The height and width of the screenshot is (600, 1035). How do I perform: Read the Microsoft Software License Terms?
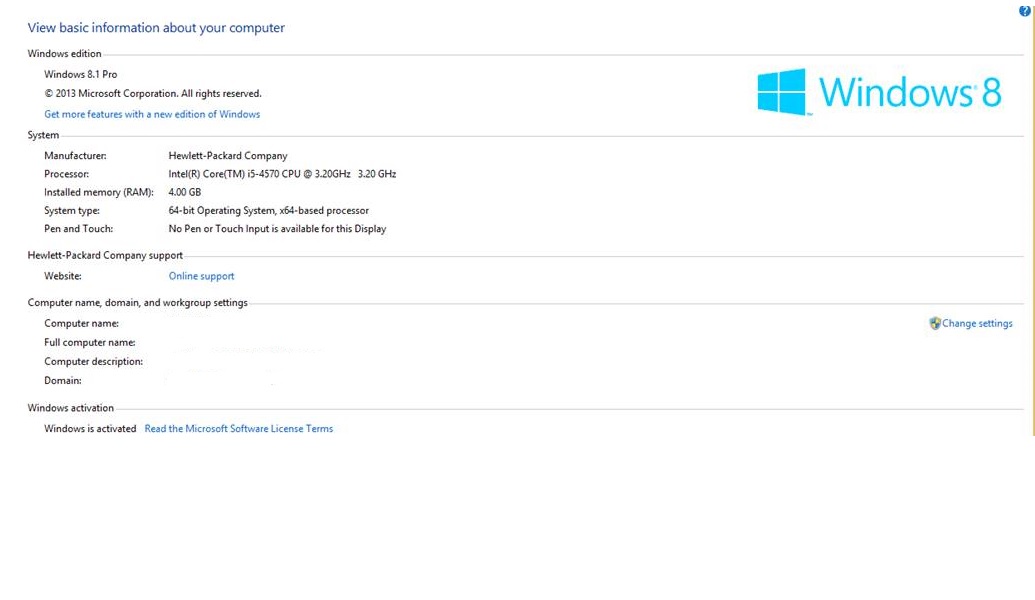(239, 428)
